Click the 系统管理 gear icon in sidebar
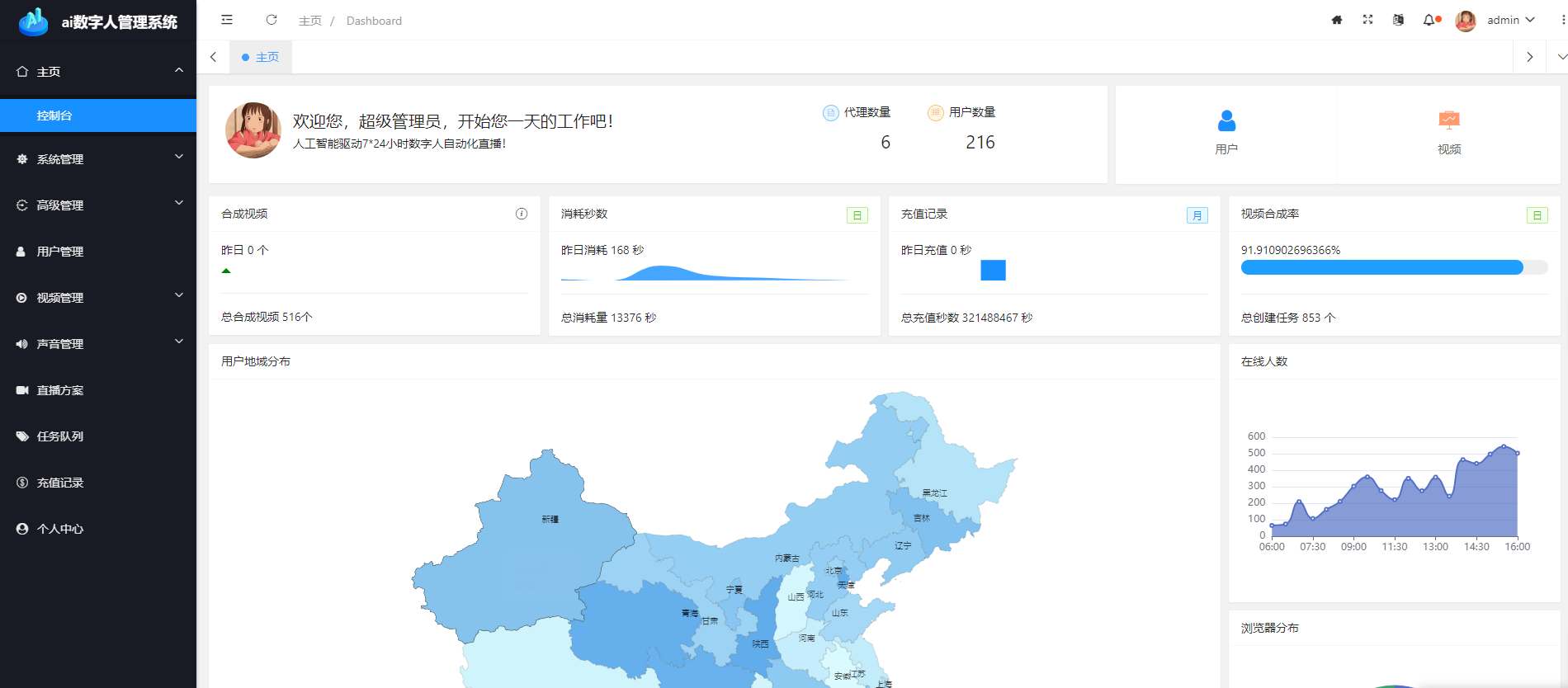 22,159
